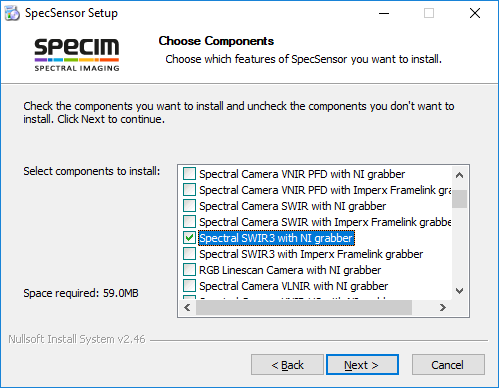
Task: Close the SpecSensor Setup window
Action: [475, 13]
